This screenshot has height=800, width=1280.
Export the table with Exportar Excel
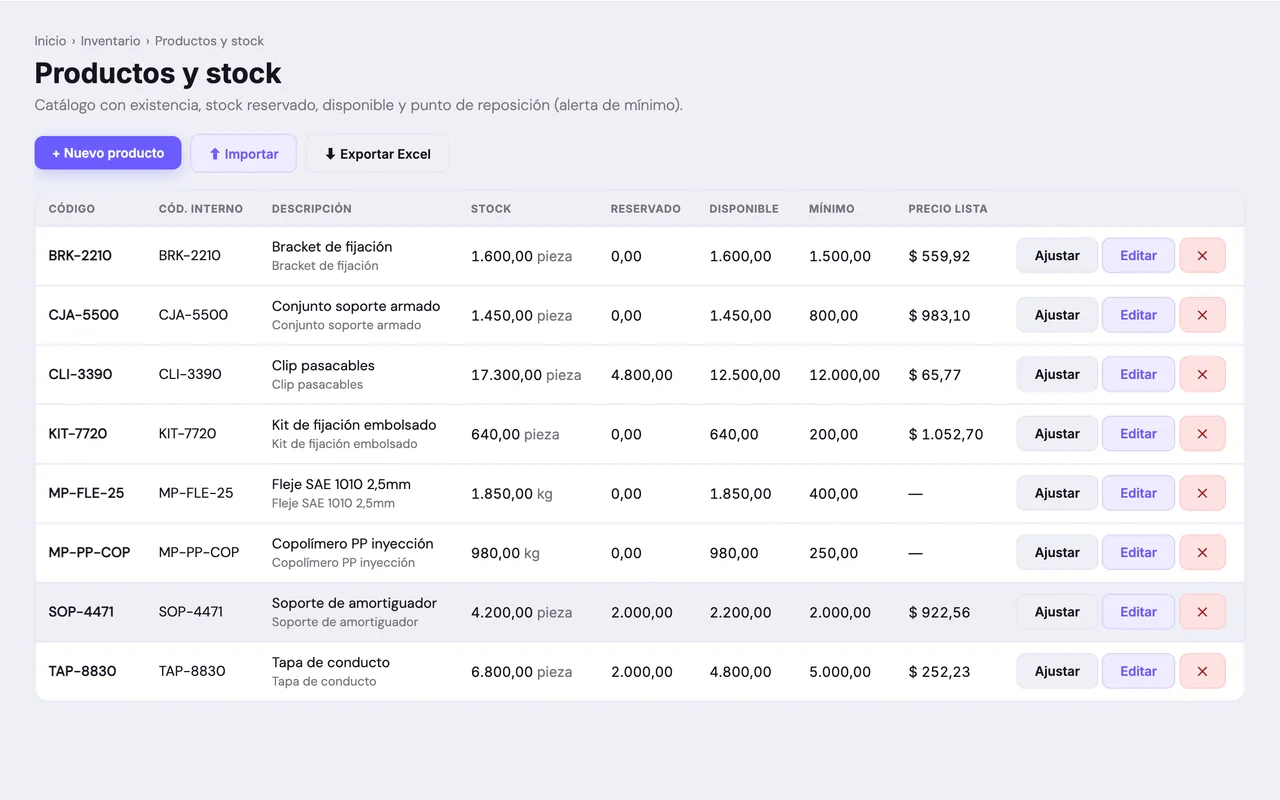(377, 154)
